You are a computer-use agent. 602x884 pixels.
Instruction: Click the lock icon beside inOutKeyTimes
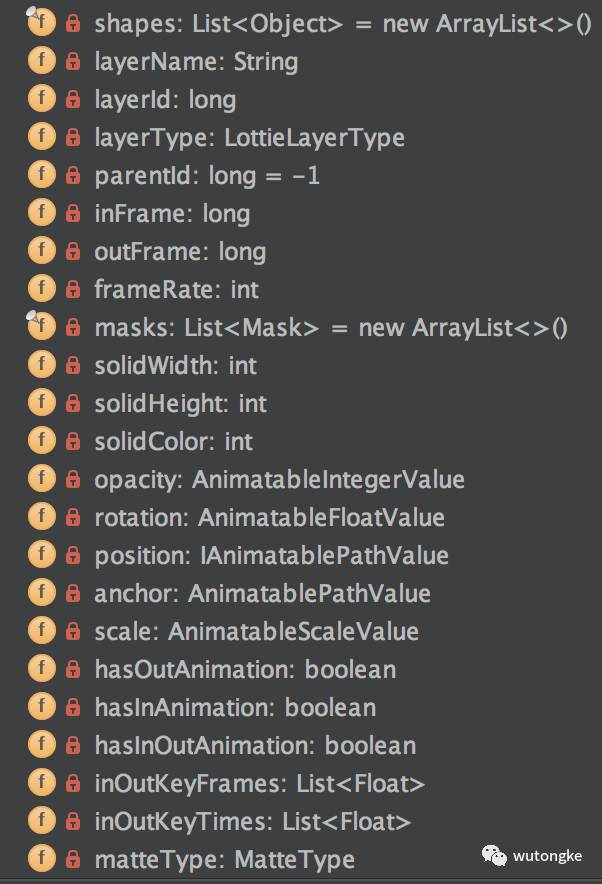pyautogui.click(x=73, y=821)
